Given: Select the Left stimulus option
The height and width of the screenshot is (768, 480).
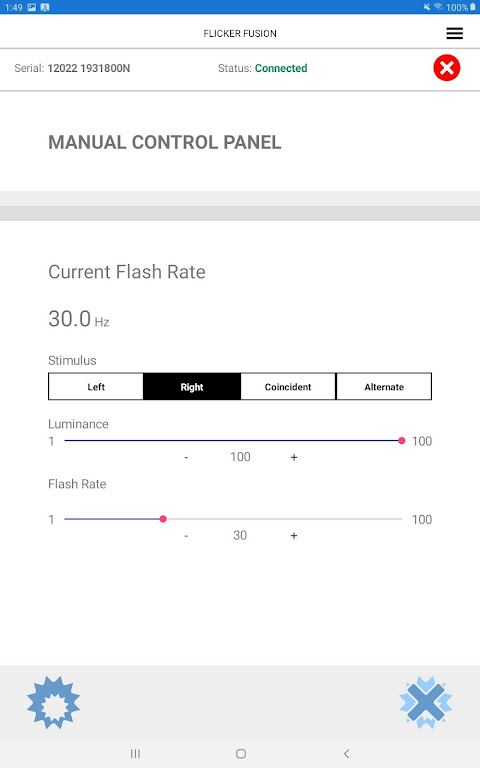Looking at the screenshot, I should click(96, 386).
